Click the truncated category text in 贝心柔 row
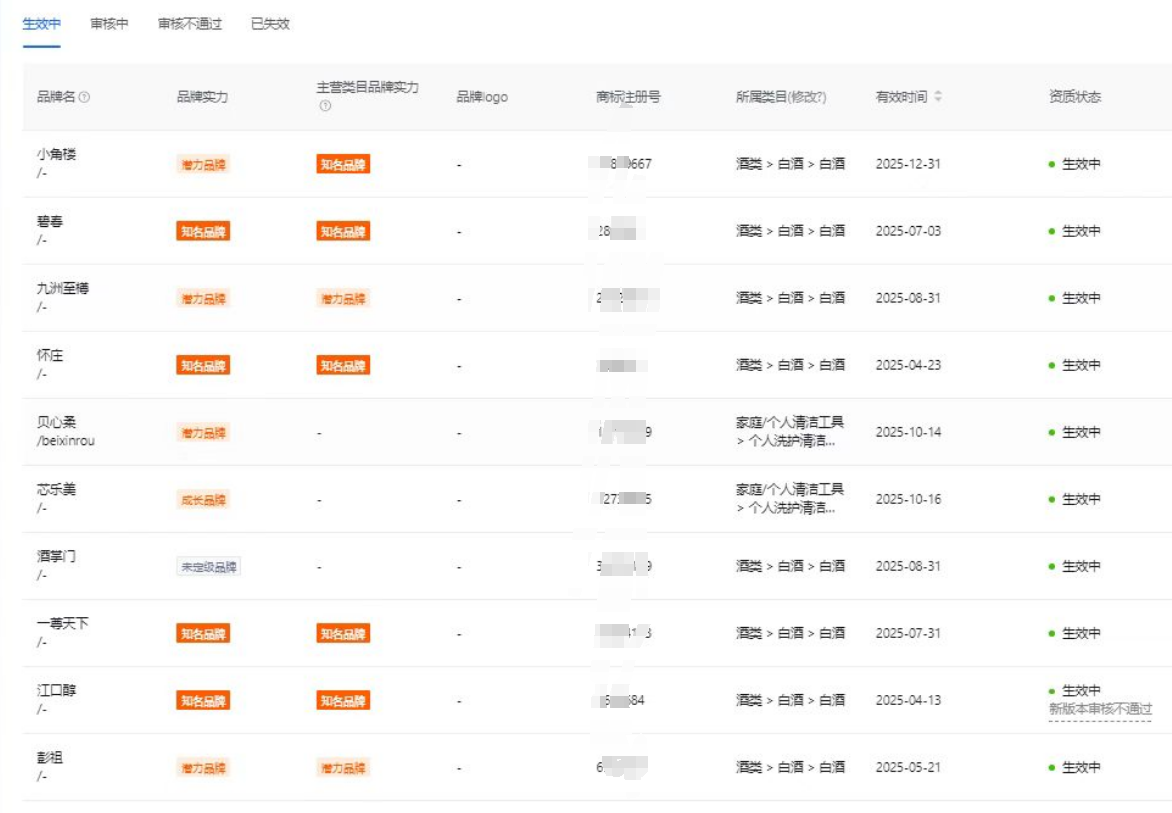 (x=789, y=441)
